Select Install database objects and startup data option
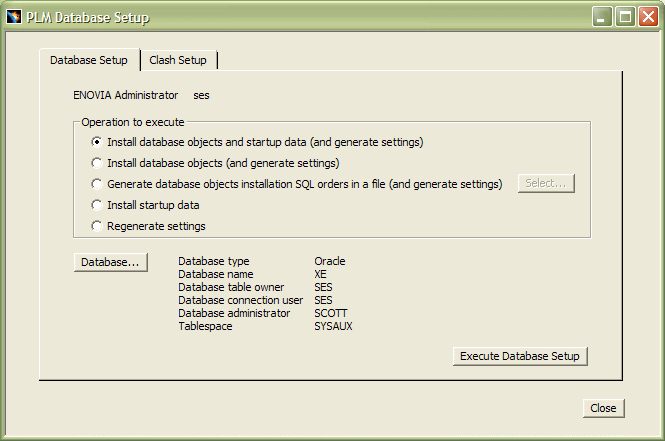This screenshot has width=665, height=441. [x=96, y=142]
